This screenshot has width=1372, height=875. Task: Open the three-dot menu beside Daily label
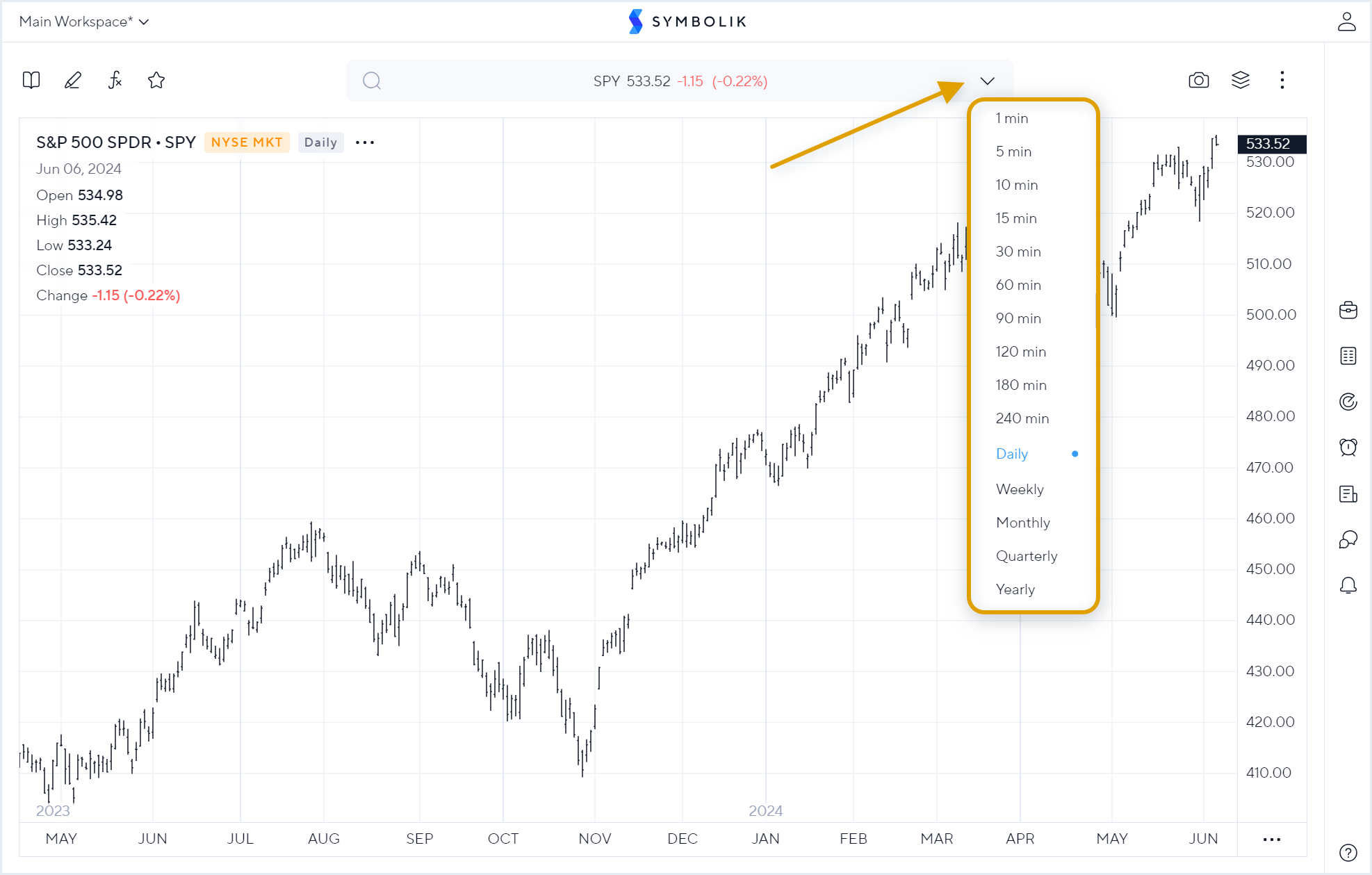365,142
